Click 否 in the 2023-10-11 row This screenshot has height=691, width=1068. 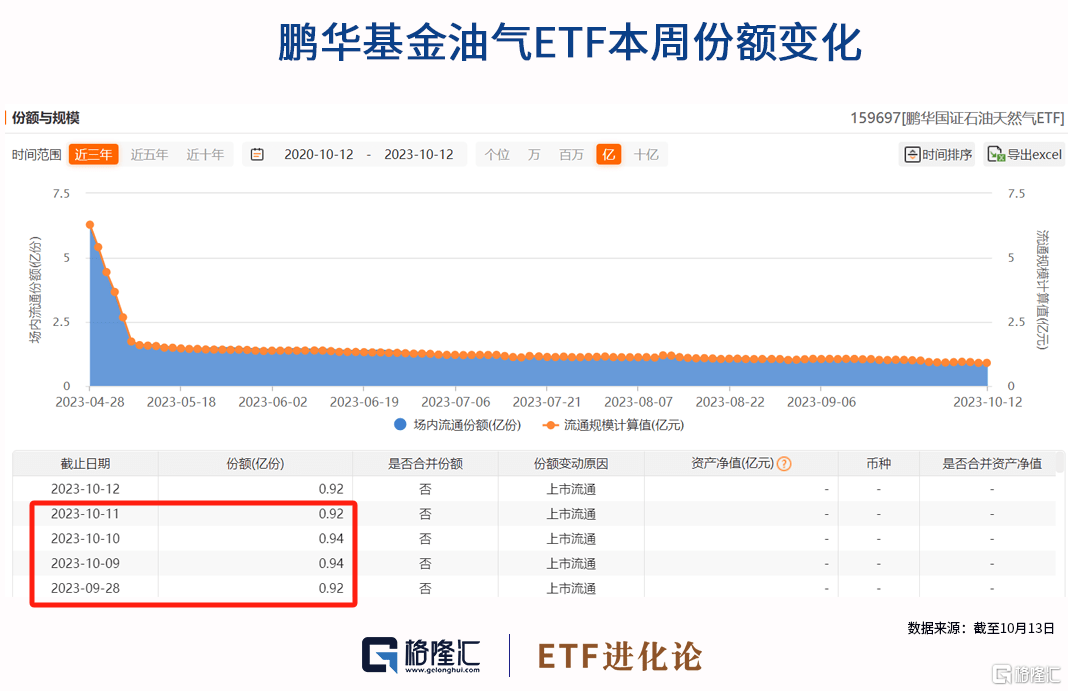(425, 514)
